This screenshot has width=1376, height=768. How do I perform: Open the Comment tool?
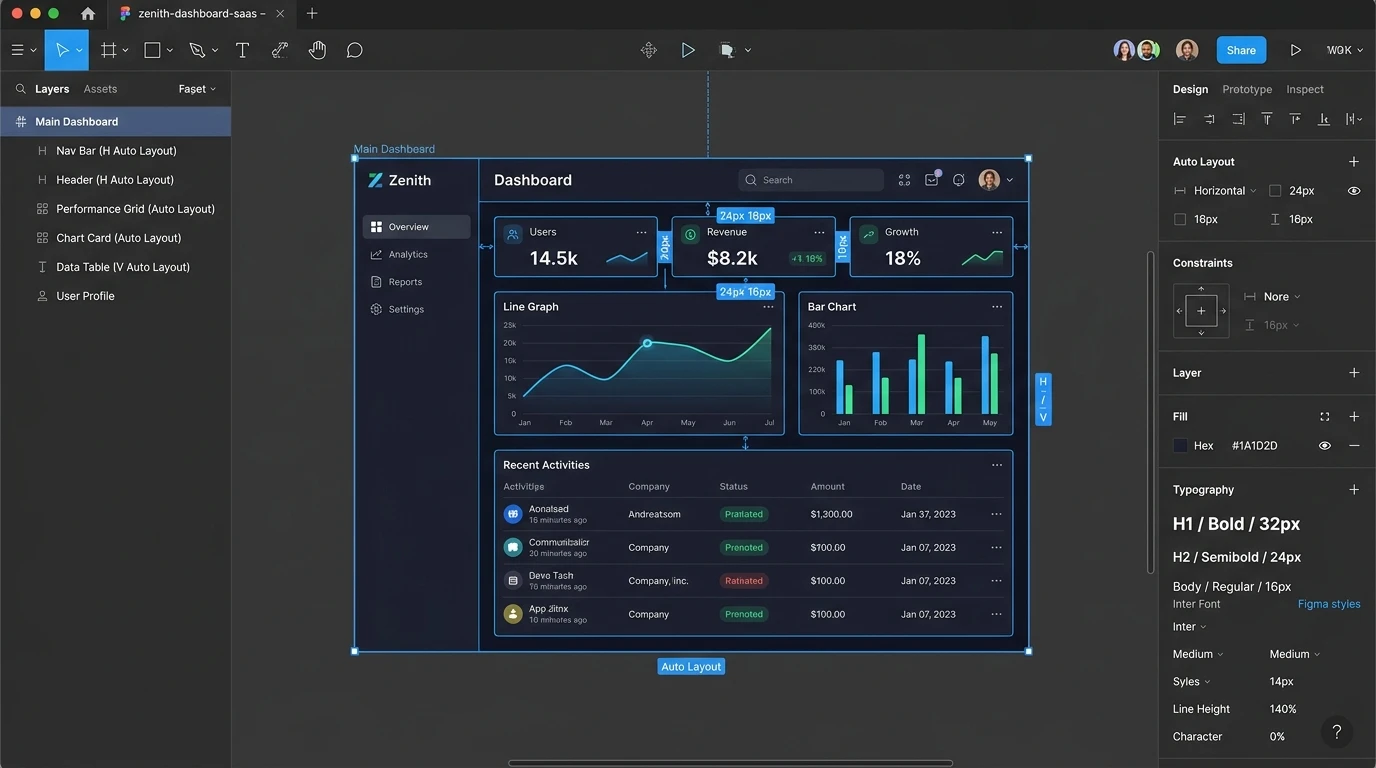click(x=354, y=50)
